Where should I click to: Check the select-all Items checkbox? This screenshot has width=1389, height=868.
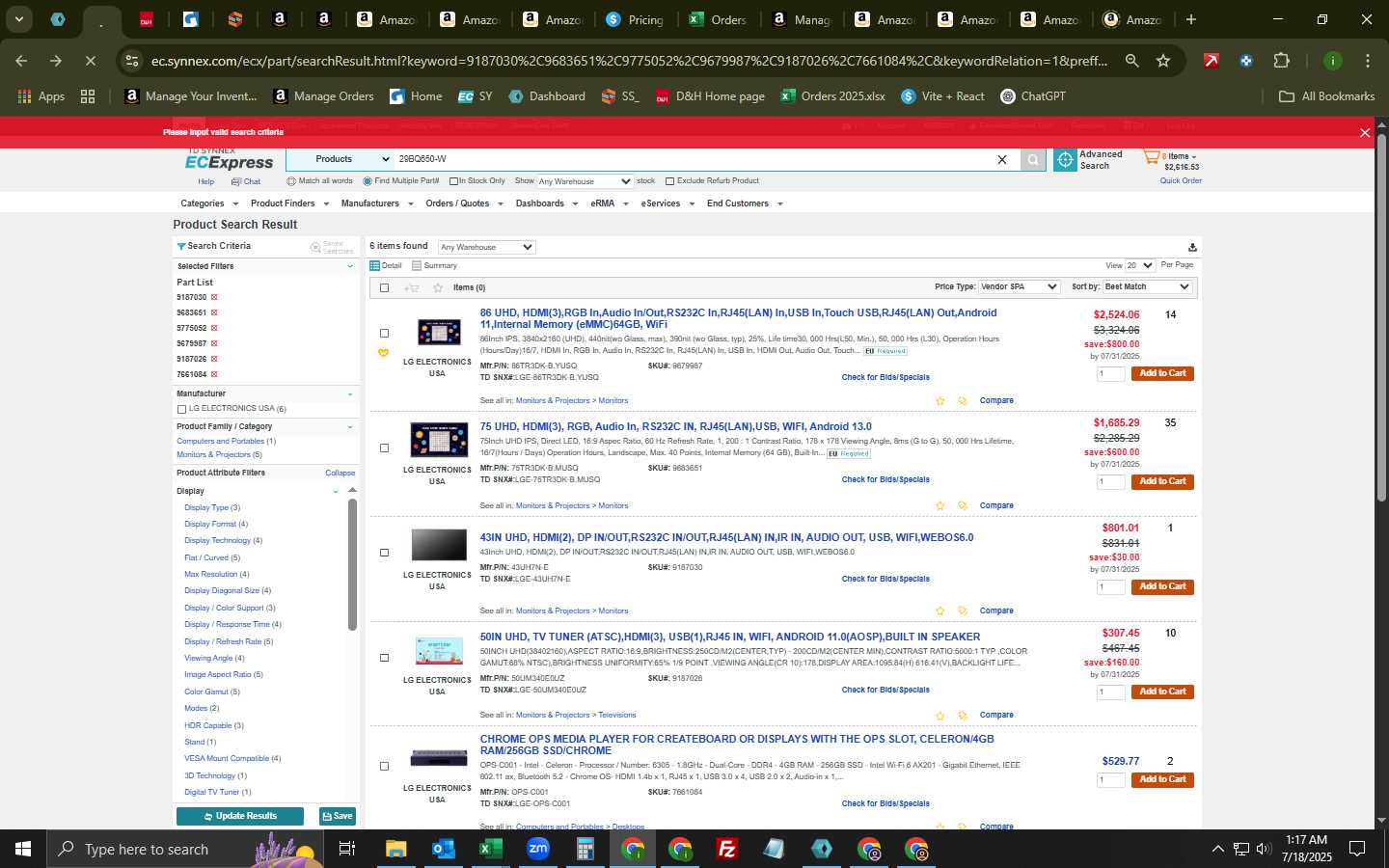384,287
